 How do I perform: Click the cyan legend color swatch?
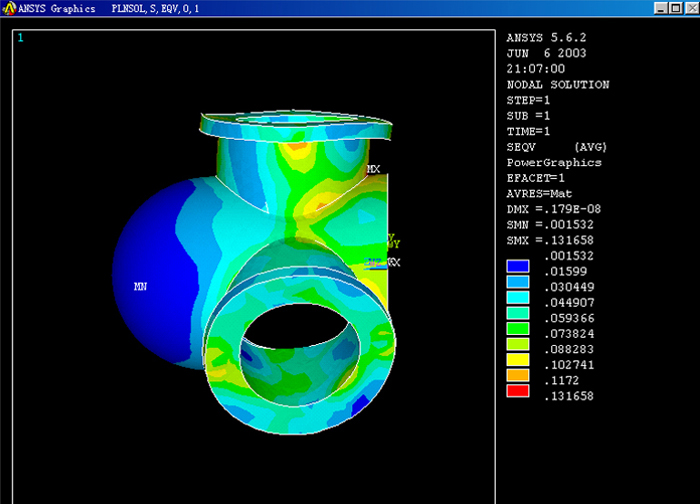pyautogui.click(x=518, y=298)
